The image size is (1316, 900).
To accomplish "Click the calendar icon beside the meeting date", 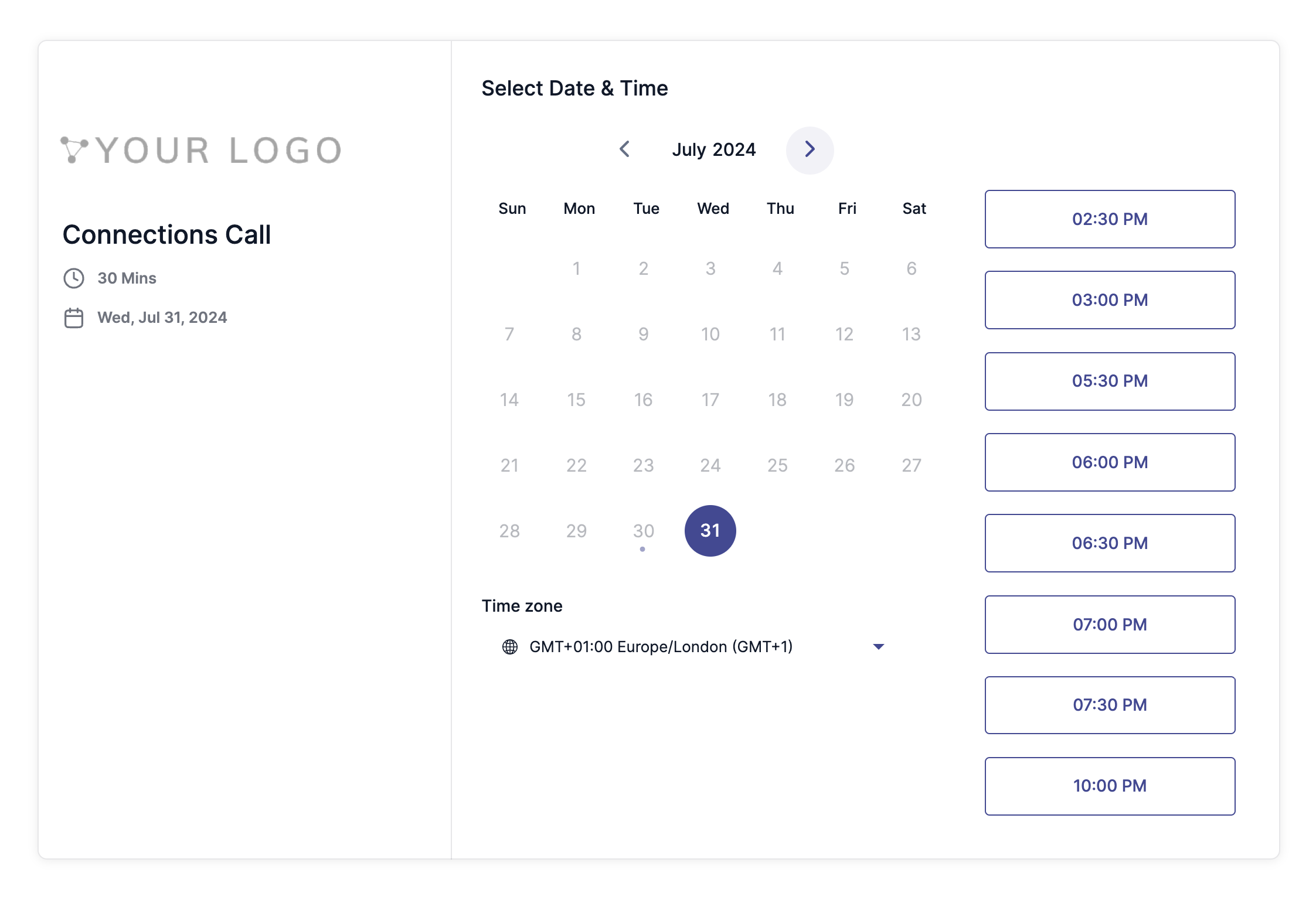I will [x=74, y=317].
